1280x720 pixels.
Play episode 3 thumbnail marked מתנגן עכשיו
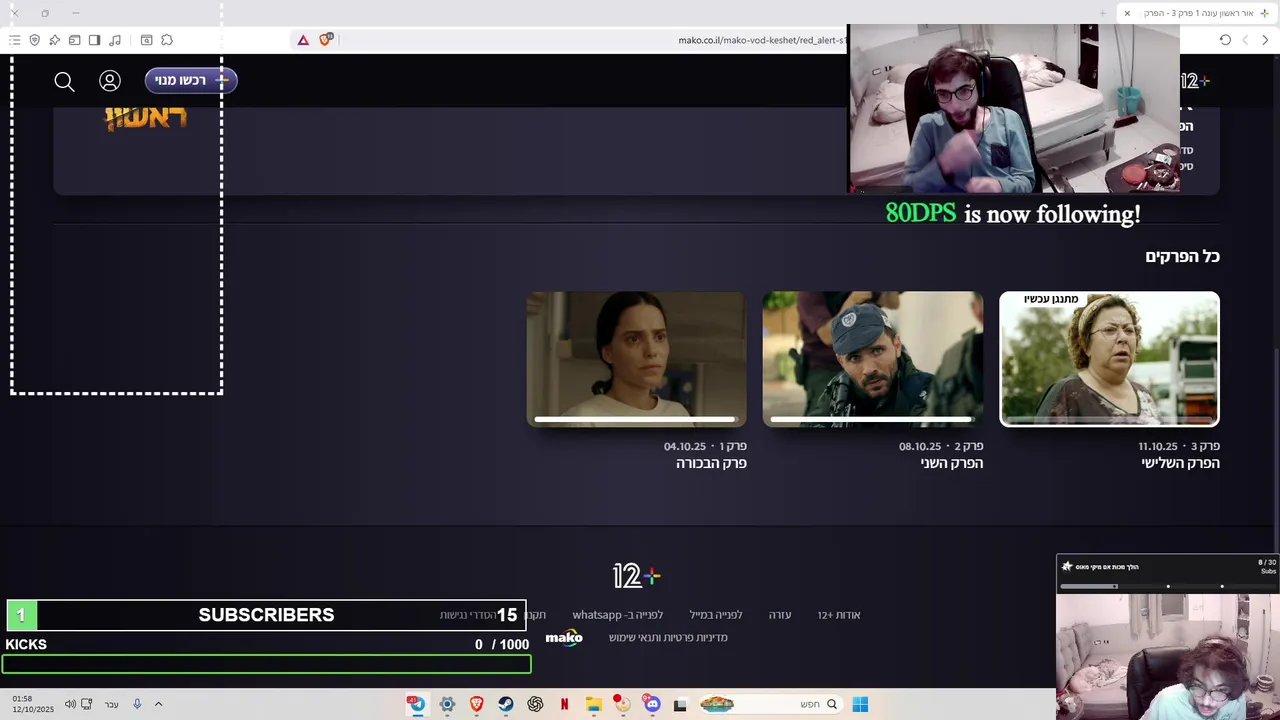click(1109, 359)
